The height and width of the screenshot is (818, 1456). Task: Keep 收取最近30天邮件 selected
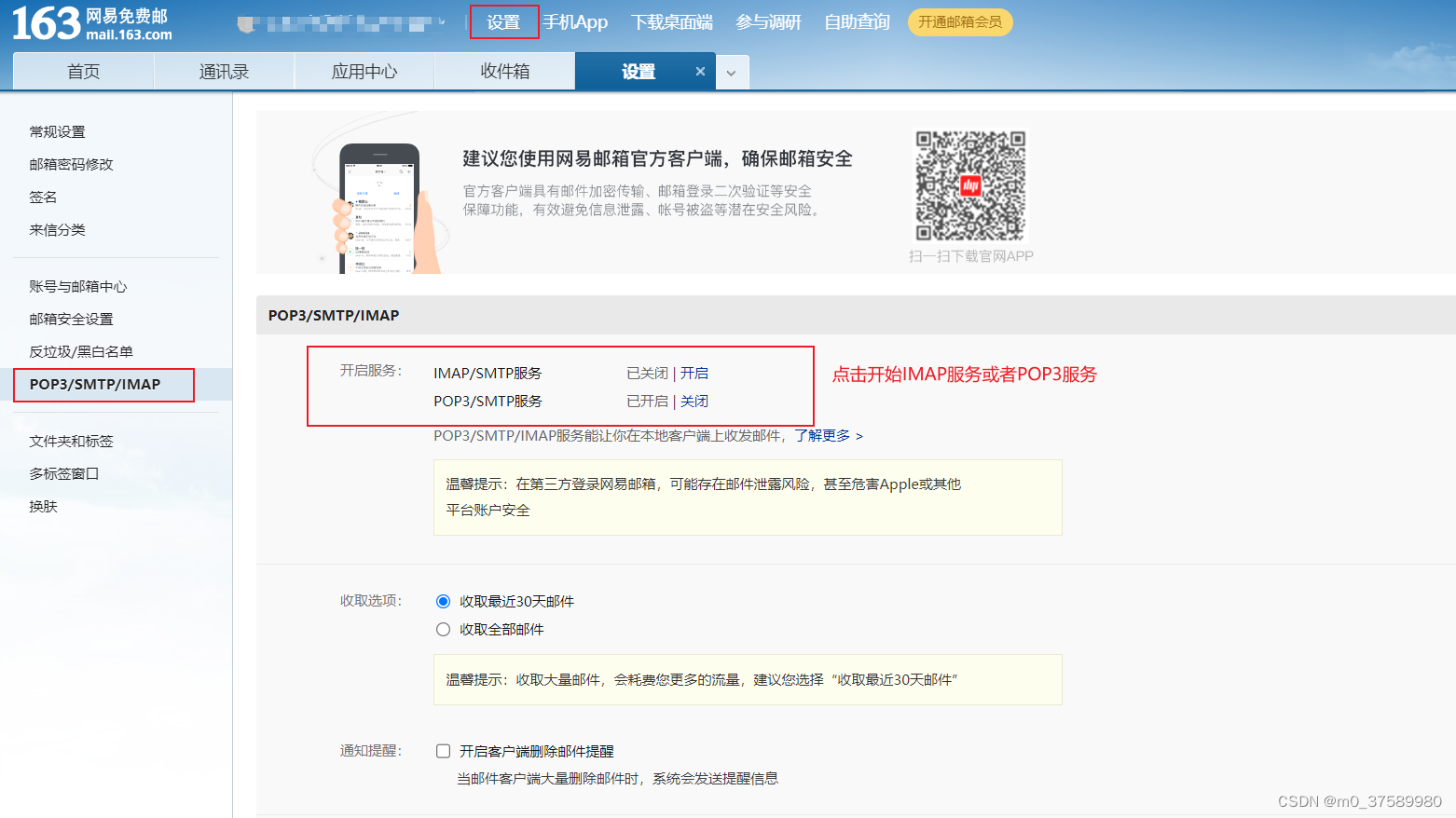[x=443, y=601]
